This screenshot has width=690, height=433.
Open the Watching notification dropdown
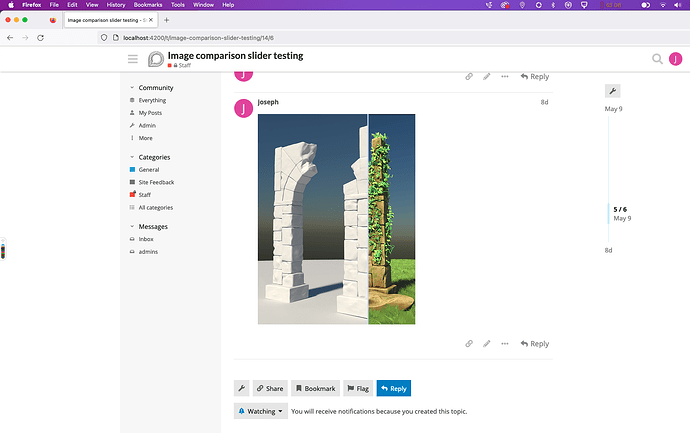tap(261, 411)
